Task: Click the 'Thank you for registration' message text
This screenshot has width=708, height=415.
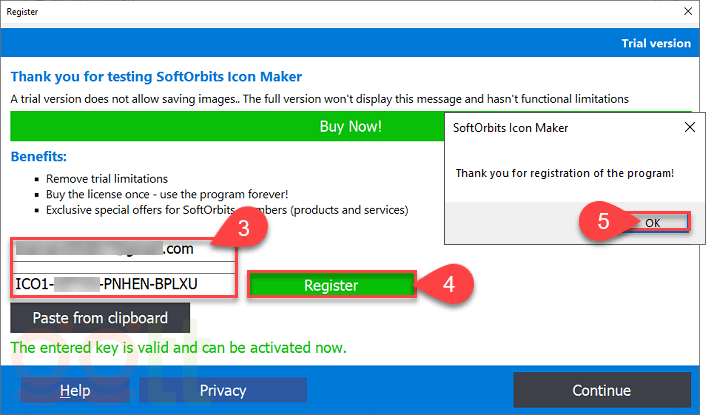Action: (x=564, y=173)
